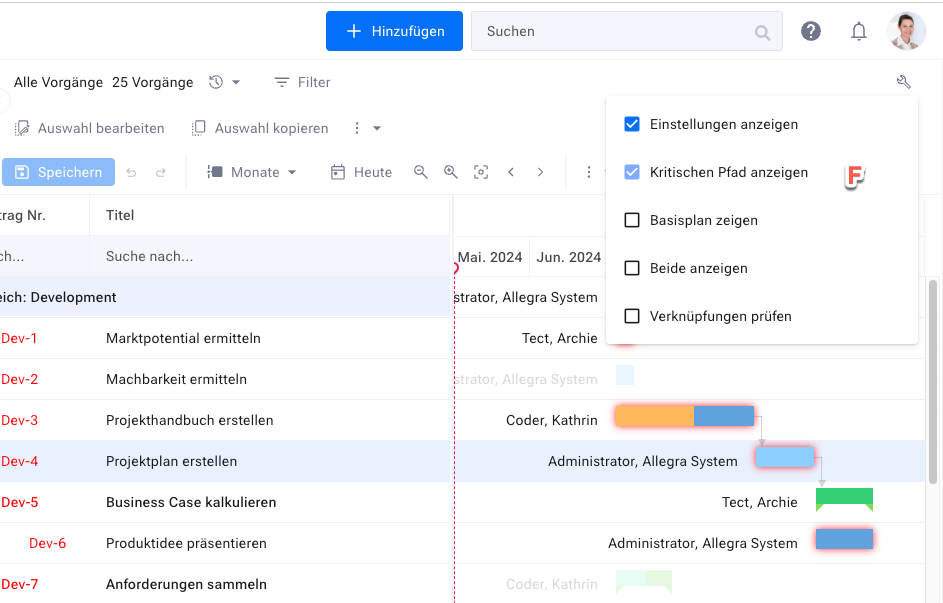Screen dimensions: 943x603
Task: Uncheck Einstellungen anzeigen checkbox
Action: click(x=632, y=125)
